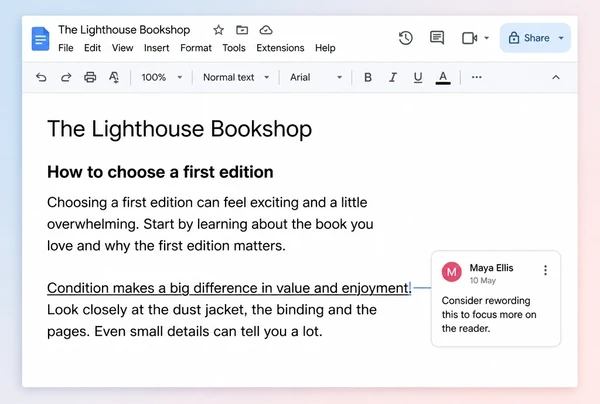Open the 100% zoom dropdown
The width and height of the screenshot is (600, 404).
[161, 77]
